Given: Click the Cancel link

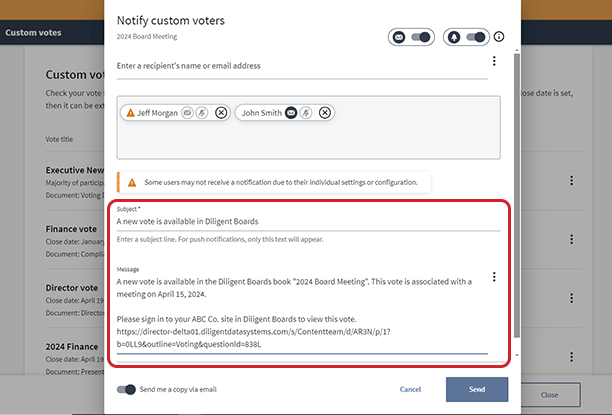Looking at the screenshot, I should 410,389.
